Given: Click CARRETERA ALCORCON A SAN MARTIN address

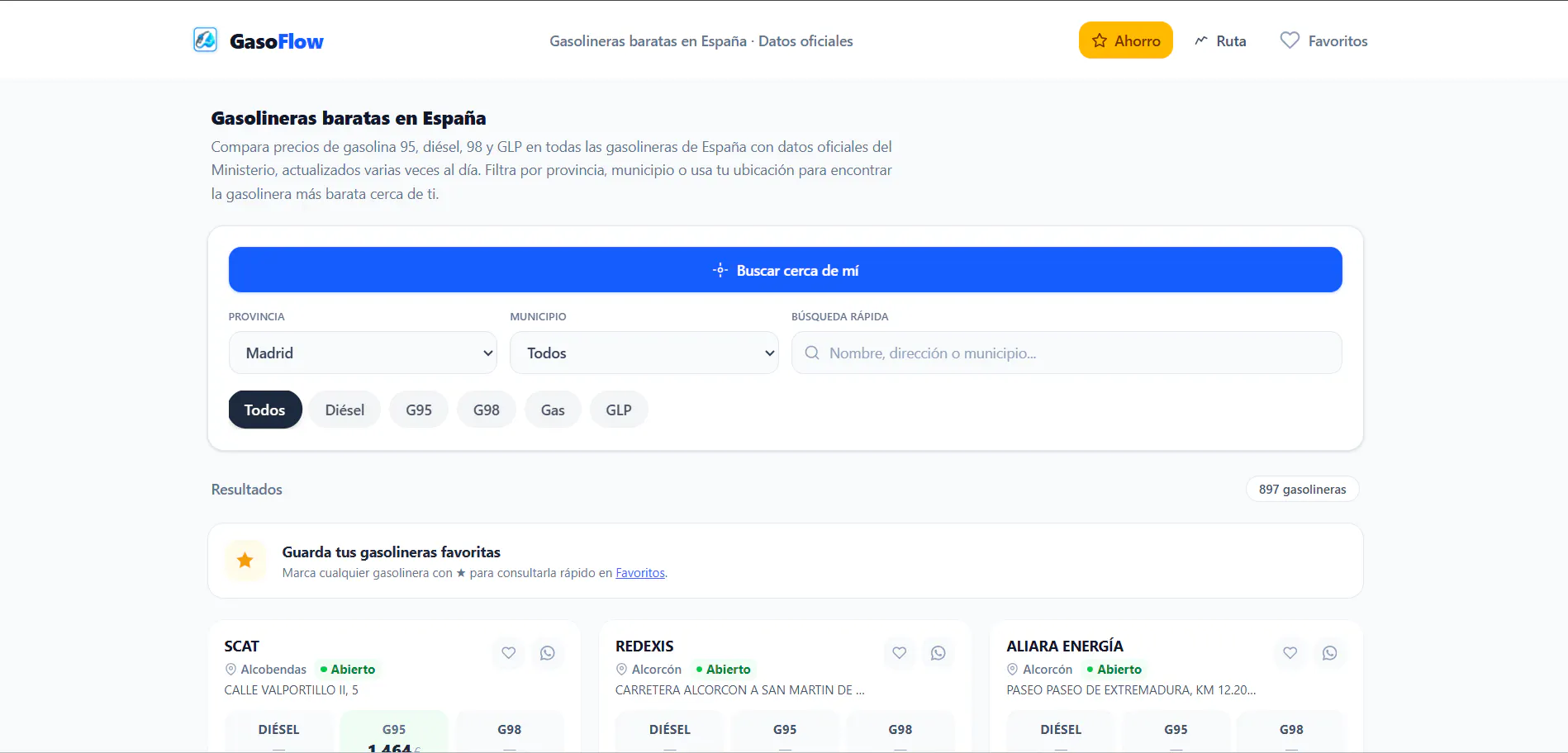Looking at the screenshot, I should tap(740, 690).
